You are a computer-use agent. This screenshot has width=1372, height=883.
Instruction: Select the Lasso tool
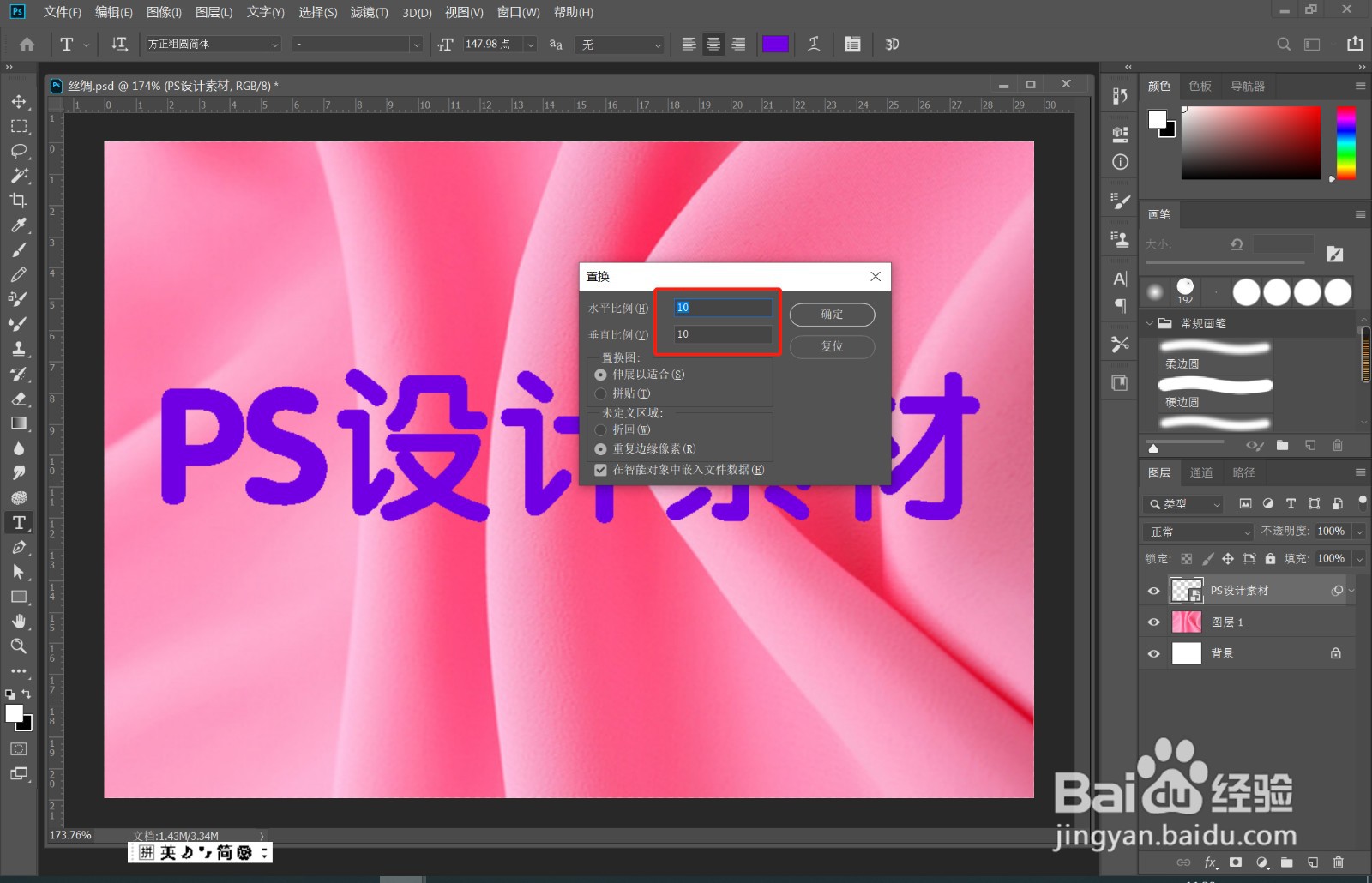[x=19, y=151]
